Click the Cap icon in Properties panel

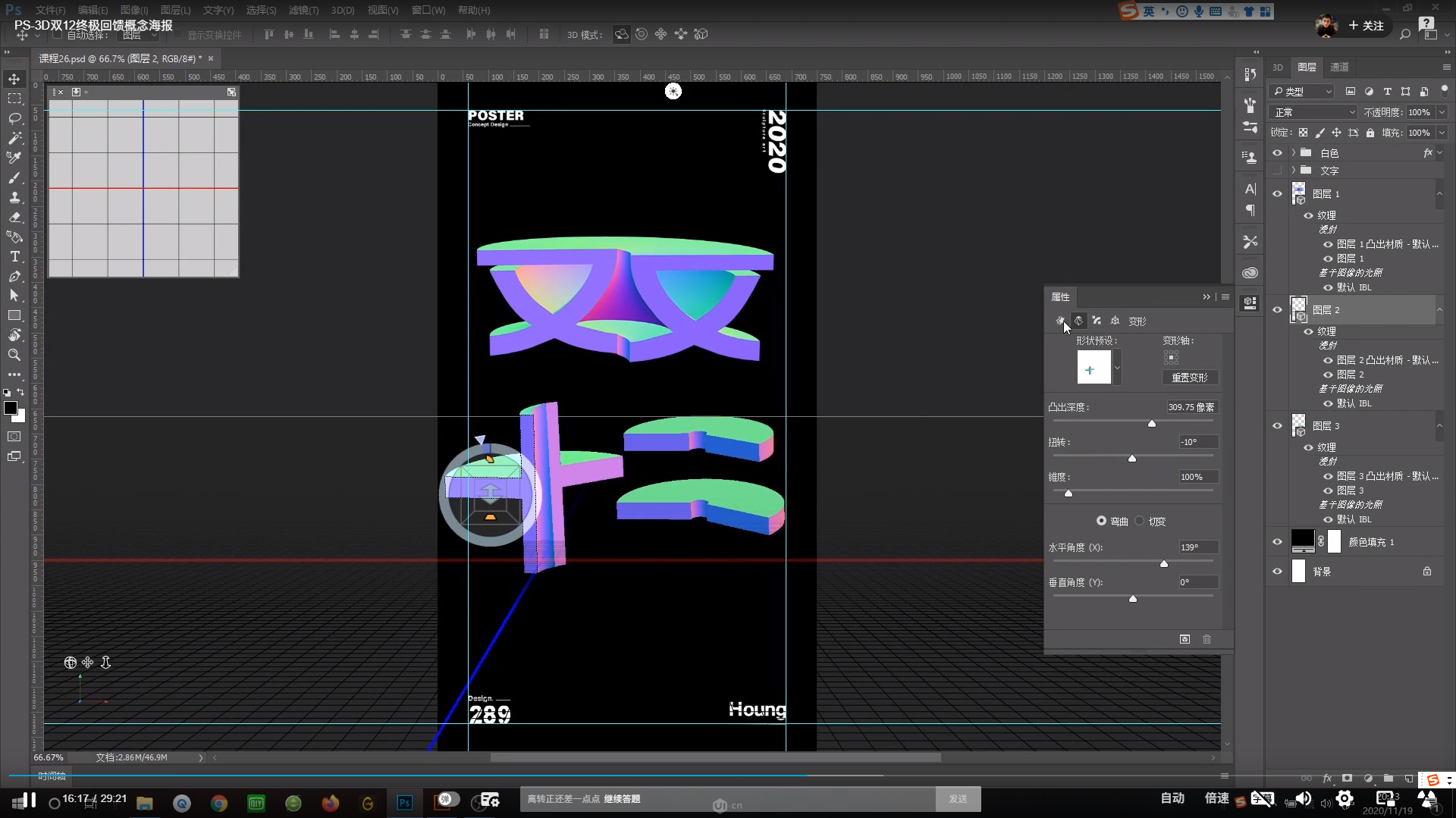1097,321
